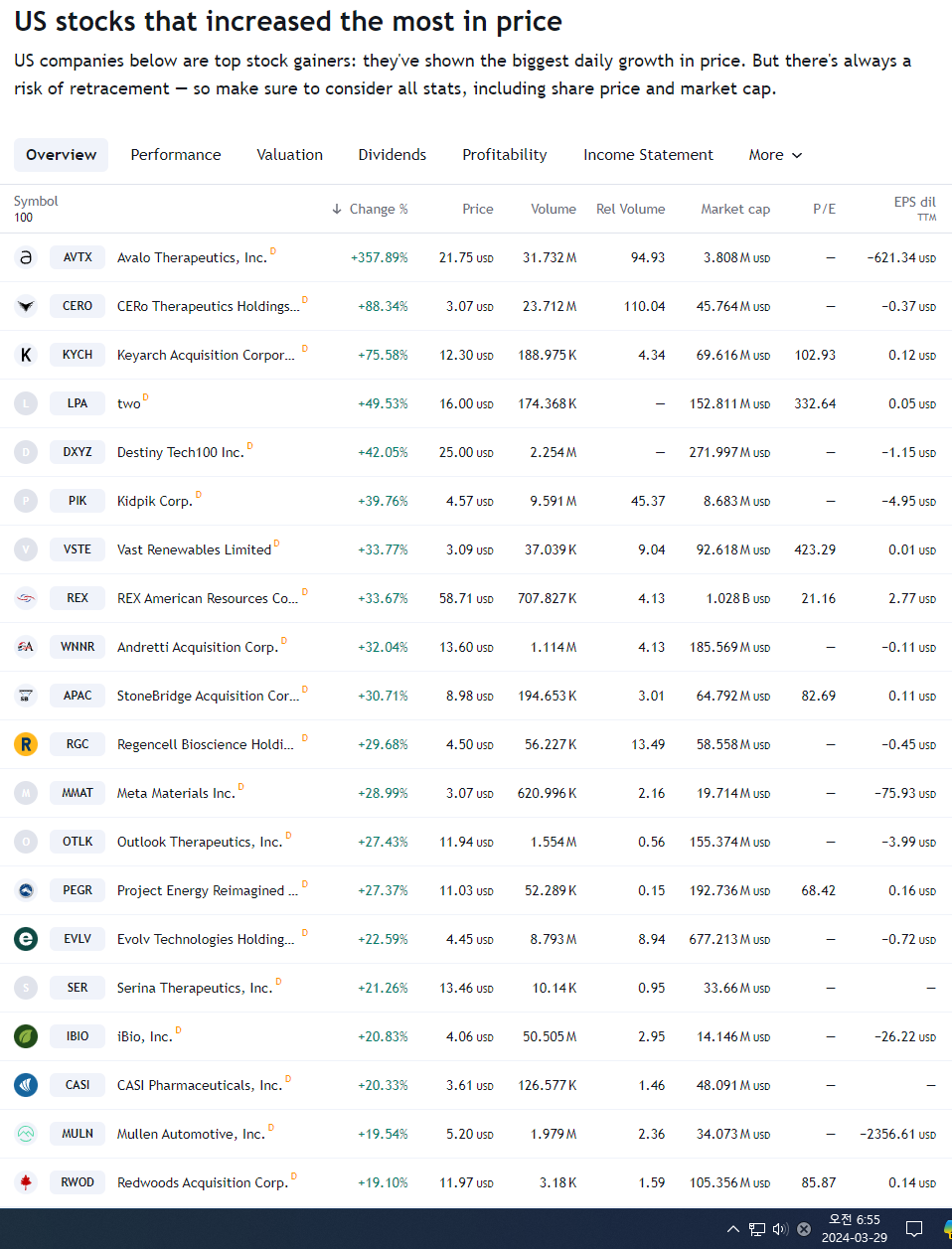Click the Evolv Technologies logo icon
The image size is (952, 1249).
(x=26, y=939)
